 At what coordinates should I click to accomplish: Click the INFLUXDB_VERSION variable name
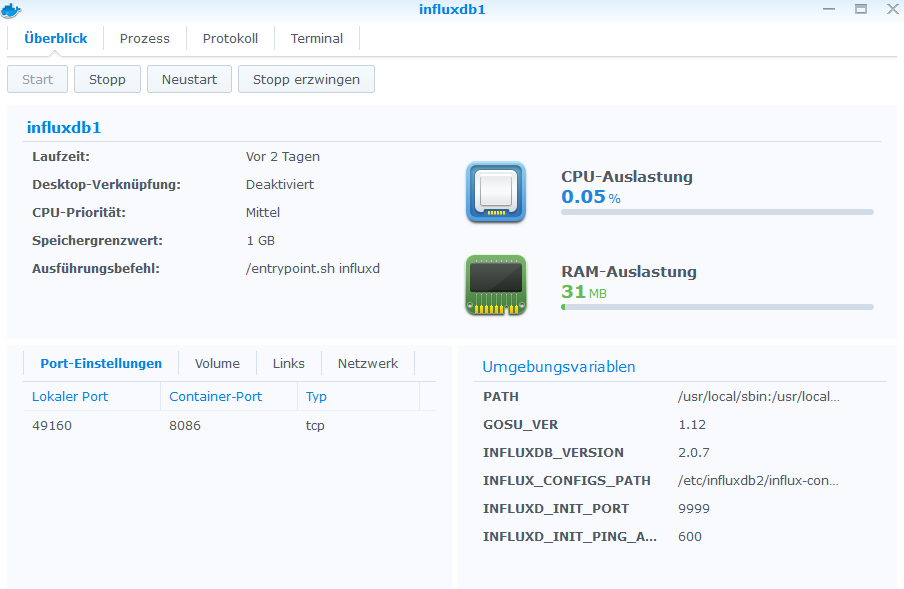(x=553, y=452)
